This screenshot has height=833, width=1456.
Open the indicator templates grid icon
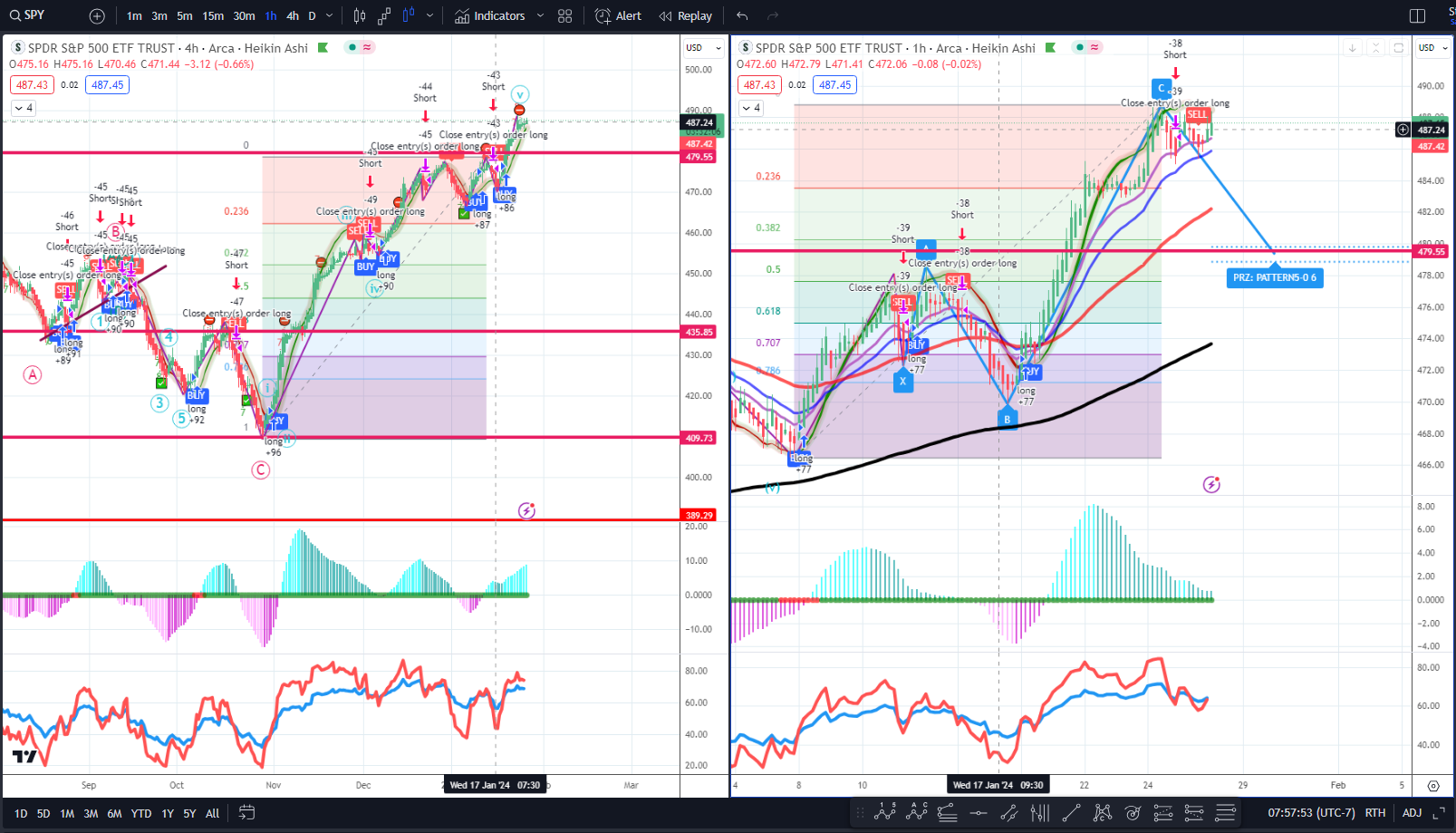coord(565,15)
